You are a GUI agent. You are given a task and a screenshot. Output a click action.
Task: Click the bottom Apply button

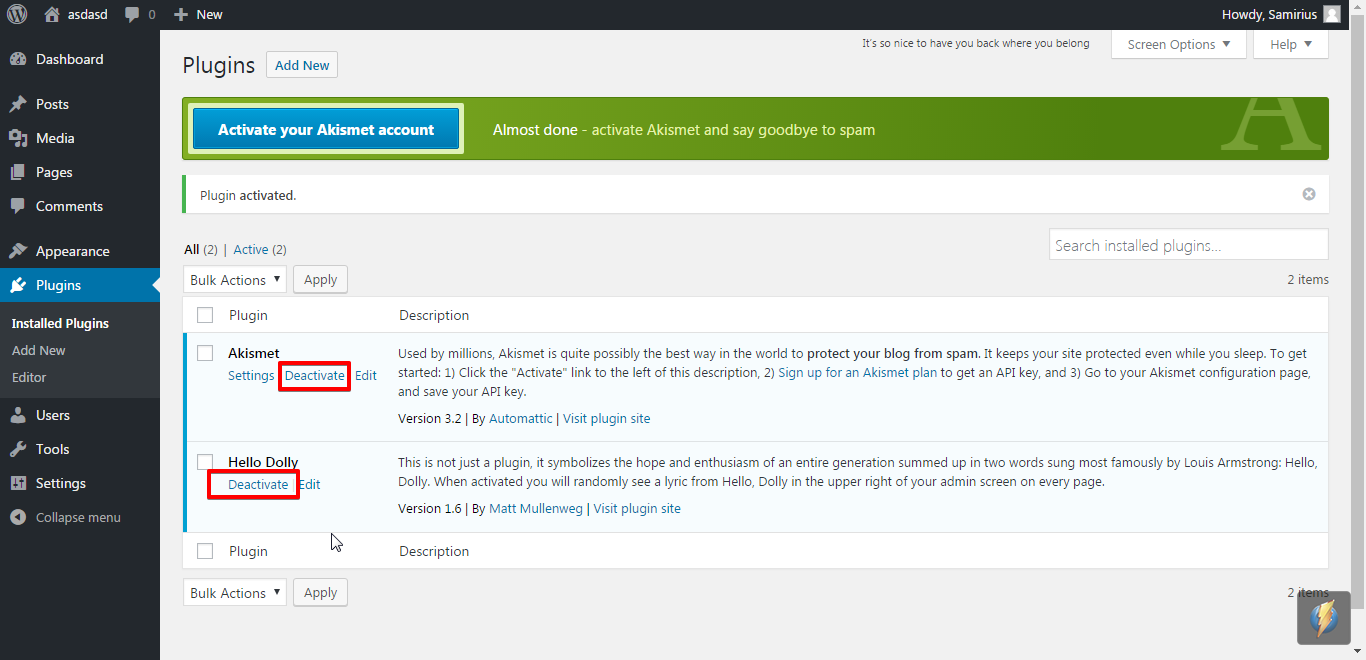tap(320, 593)
